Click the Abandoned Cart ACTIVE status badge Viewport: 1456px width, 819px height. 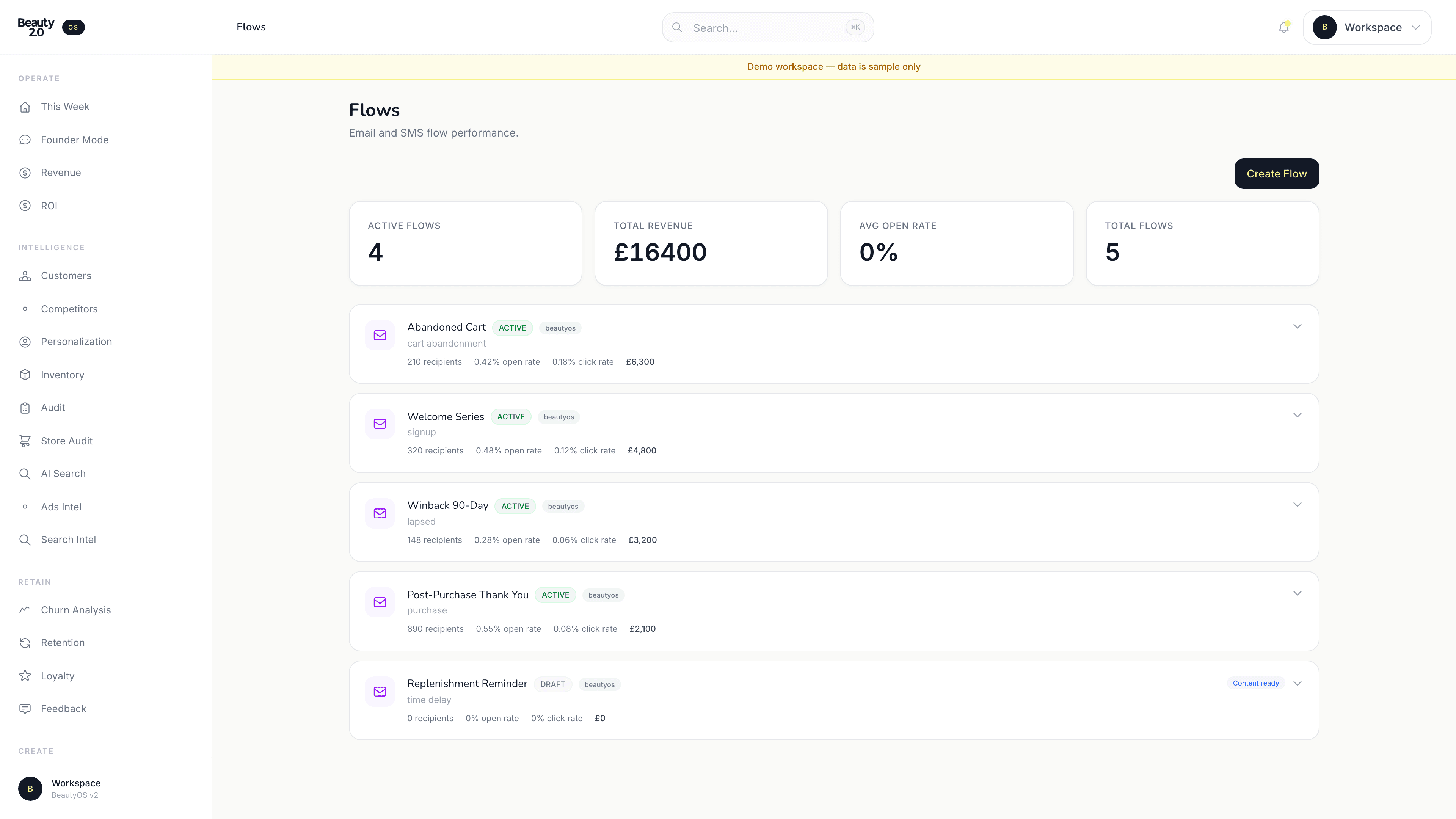pos(512,328)
